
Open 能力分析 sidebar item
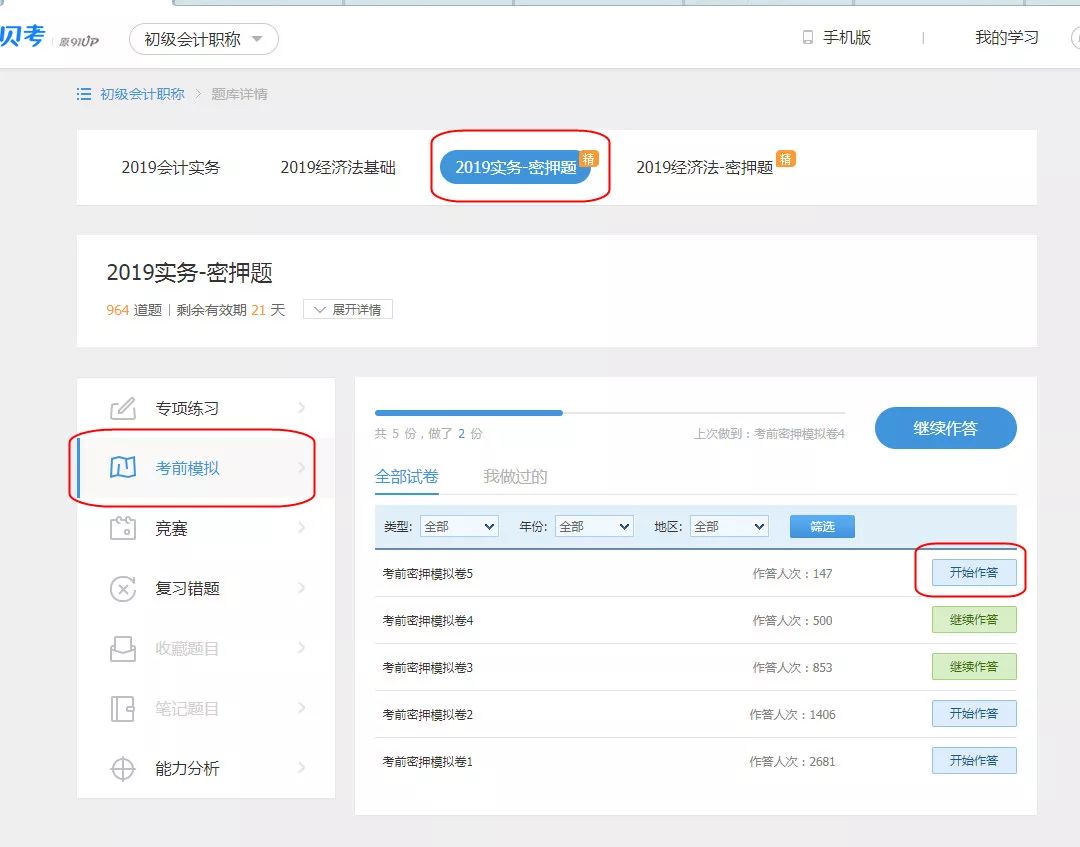(206, 768)
